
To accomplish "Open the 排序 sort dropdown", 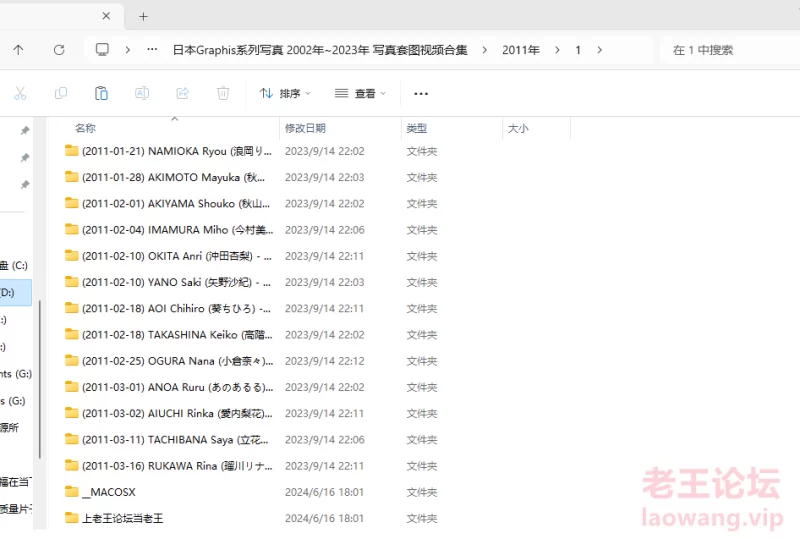I will (x=285, y=93).
